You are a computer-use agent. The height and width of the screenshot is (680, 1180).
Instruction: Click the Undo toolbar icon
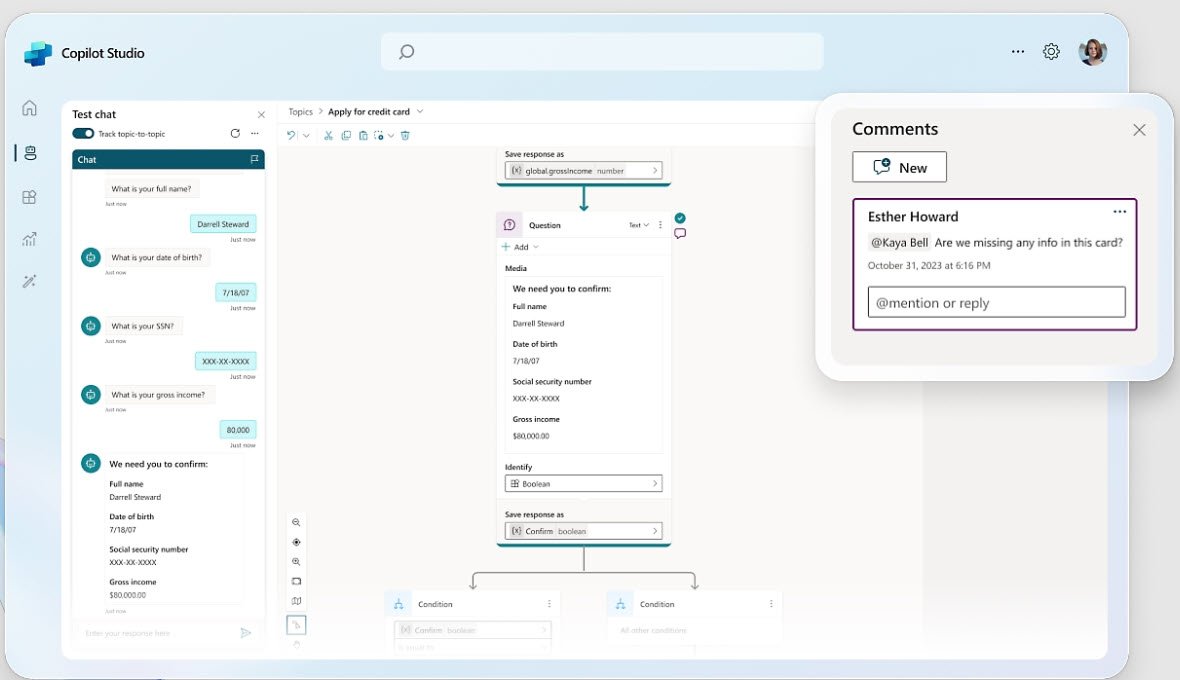click(x=291, y=135)
